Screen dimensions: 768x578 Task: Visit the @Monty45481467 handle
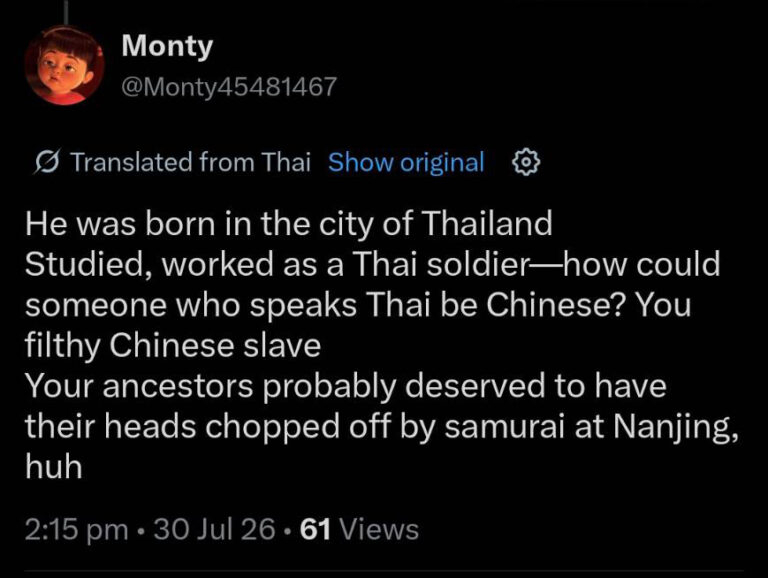[229, 87]
